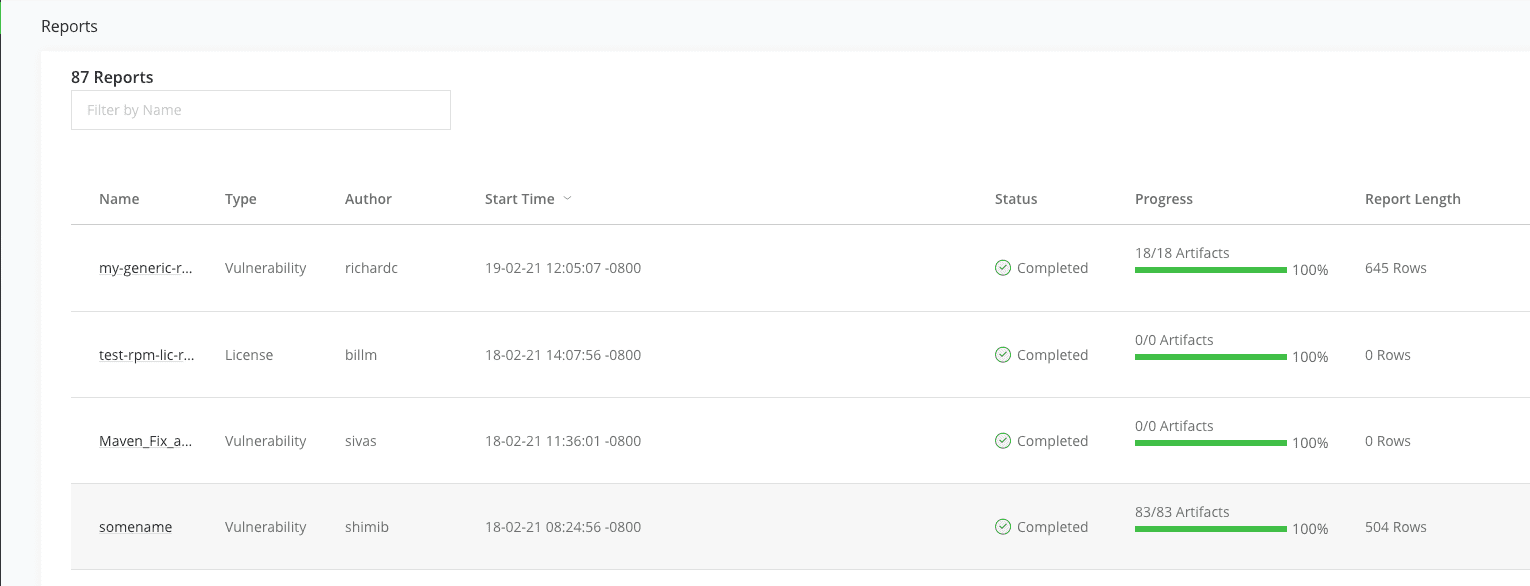Click the Author column header

pos(368,199)
